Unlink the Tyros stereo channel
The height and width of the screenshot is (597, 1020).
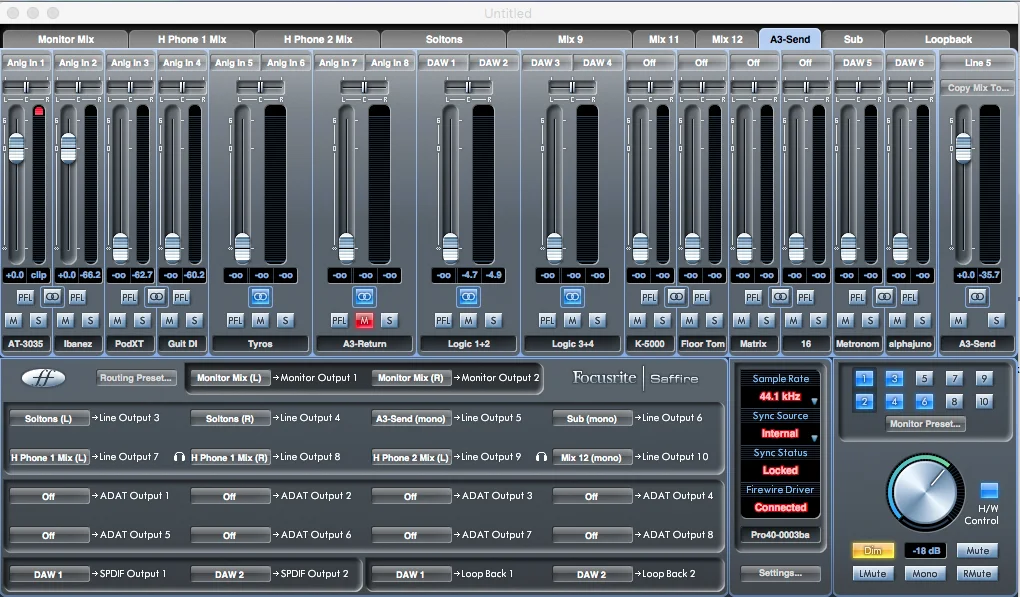coord(260,297)
